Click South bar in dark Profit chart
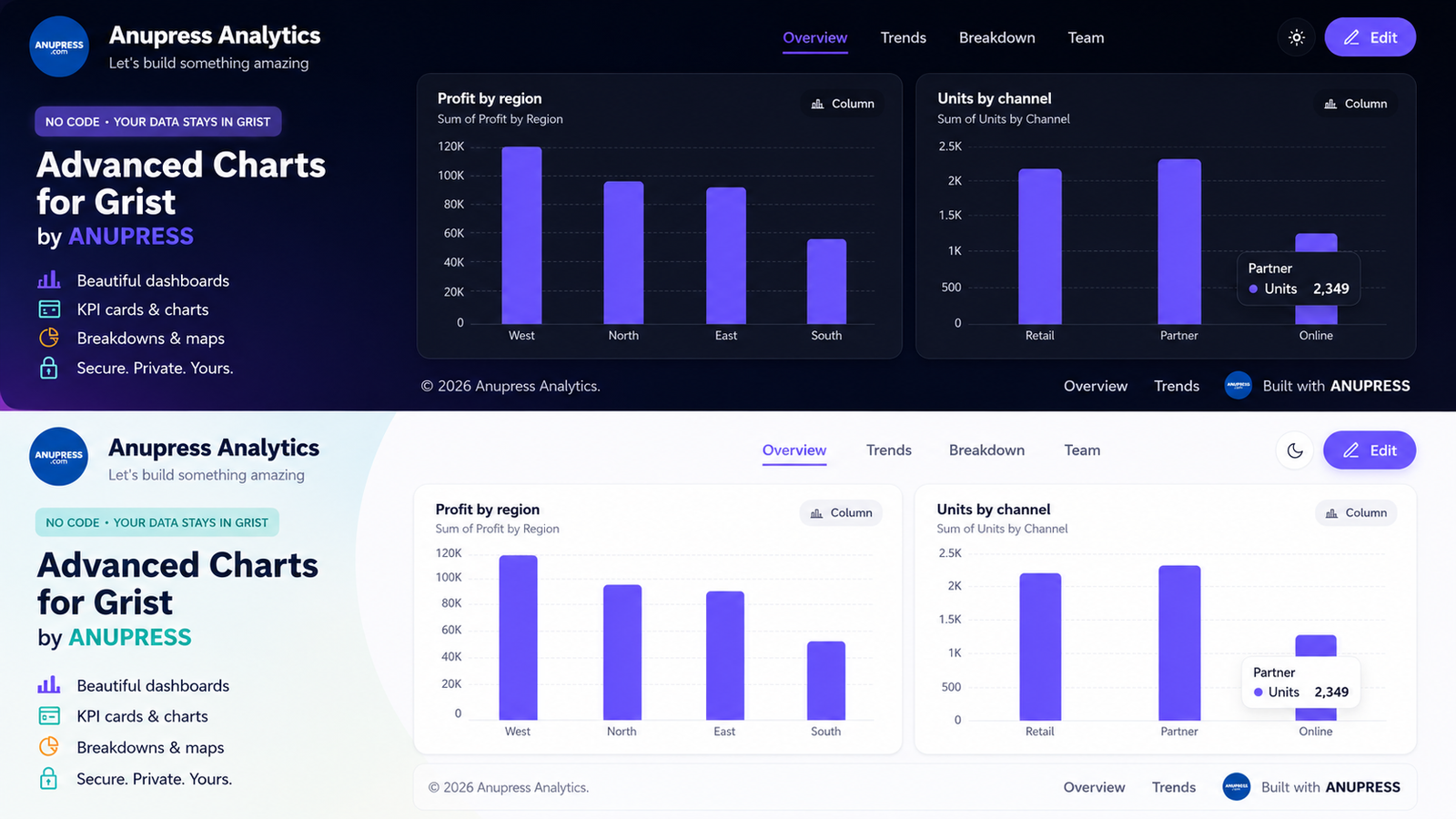This screenshot has width=1456, height=819. coord(826,281)
